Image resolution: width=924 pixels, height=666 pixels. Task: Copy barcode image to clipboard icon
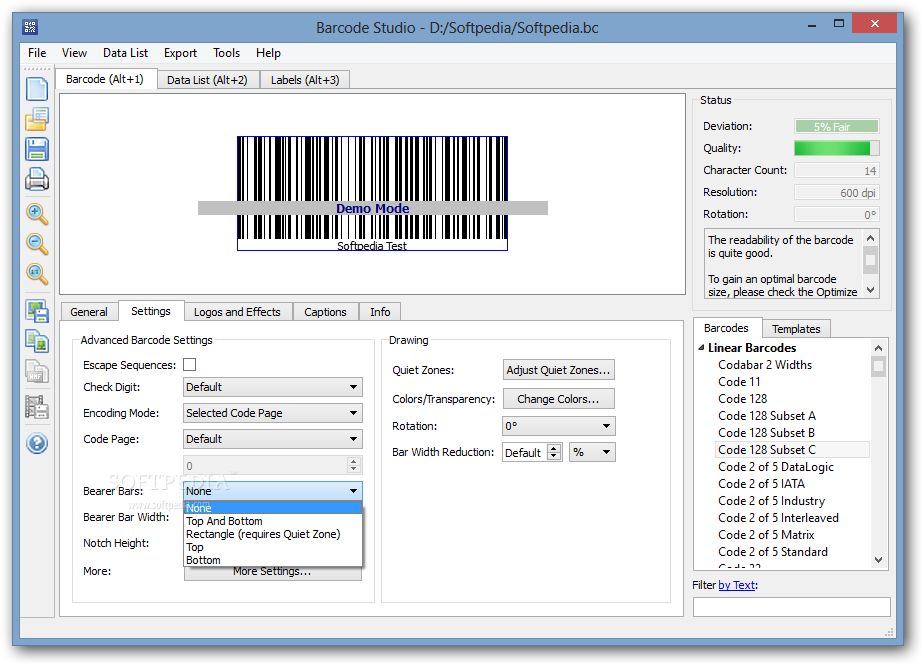[x=37, y=341]
